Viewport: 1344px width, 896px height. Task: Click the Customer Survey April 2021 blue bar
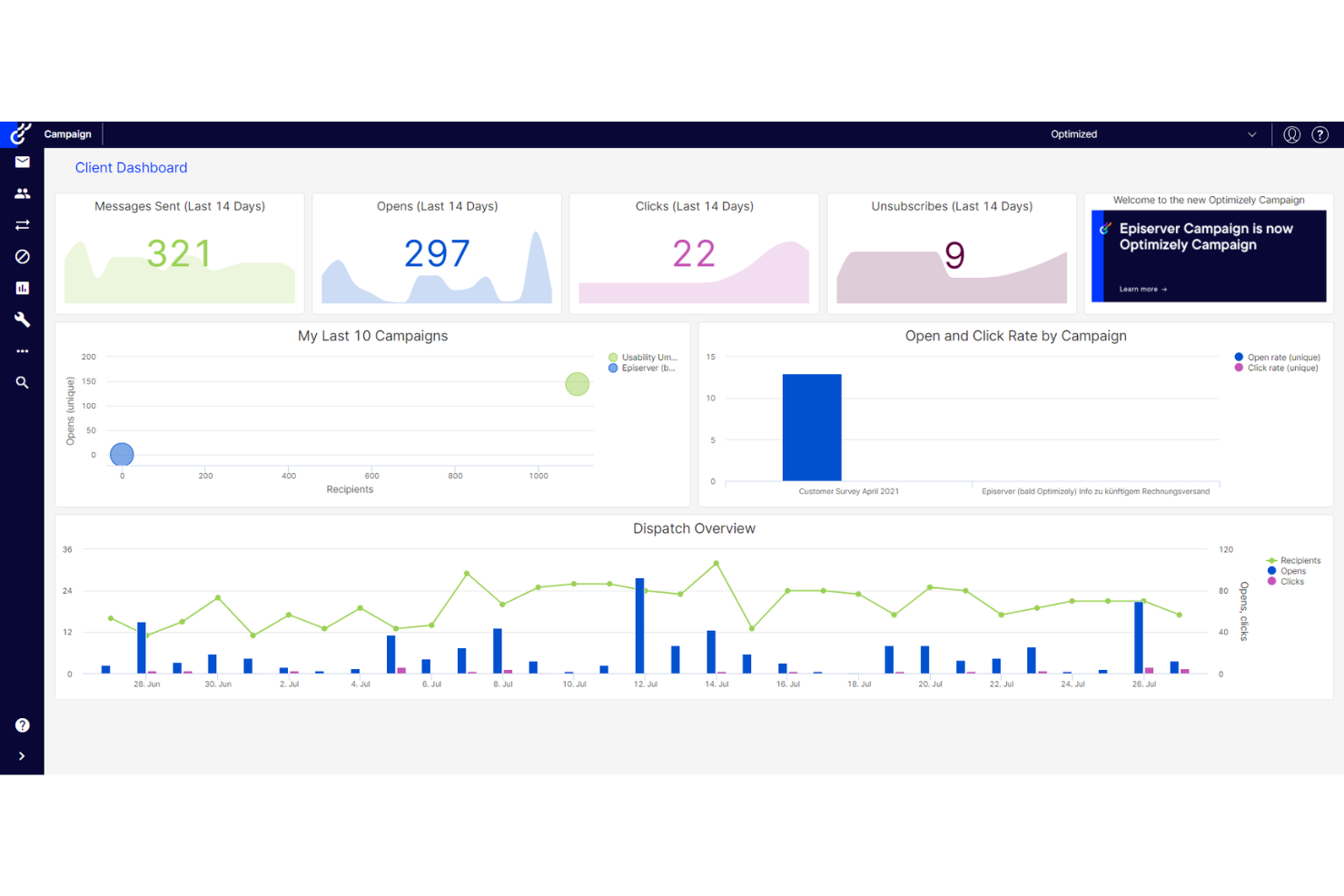click(812, 428)
